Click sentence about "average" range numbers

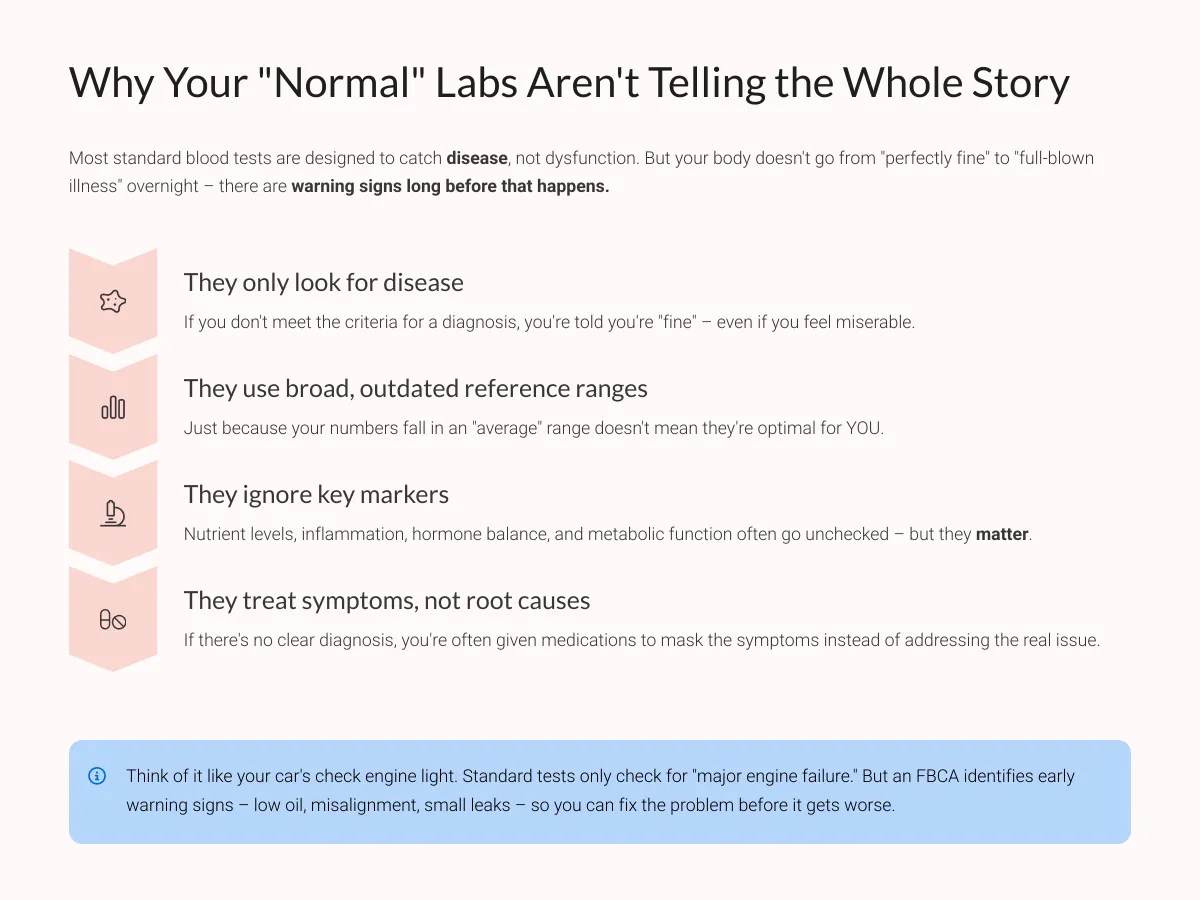pos(534,428)
